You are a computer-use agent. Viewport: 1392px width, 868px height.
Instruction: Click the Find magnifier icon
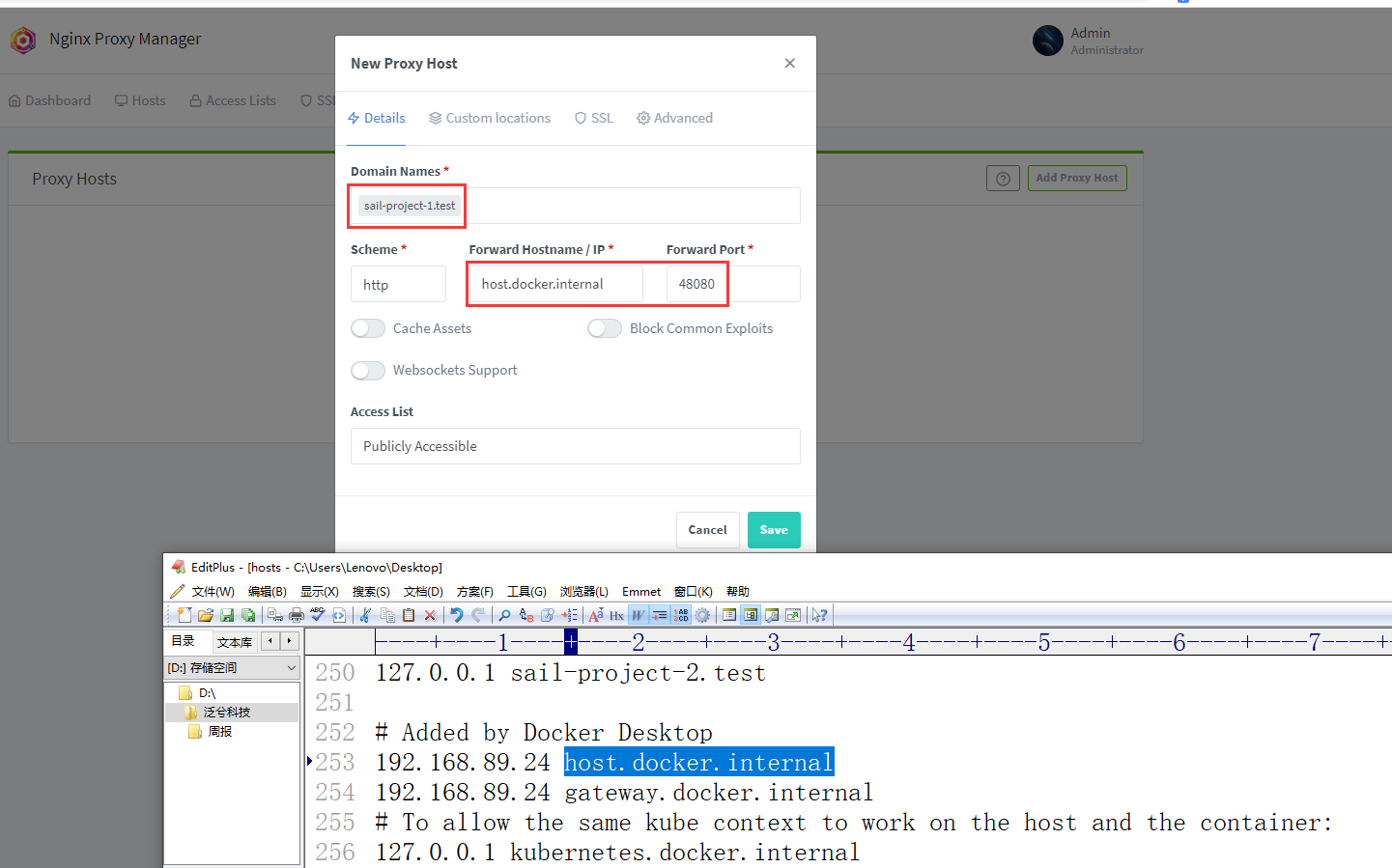click(504, 615)
